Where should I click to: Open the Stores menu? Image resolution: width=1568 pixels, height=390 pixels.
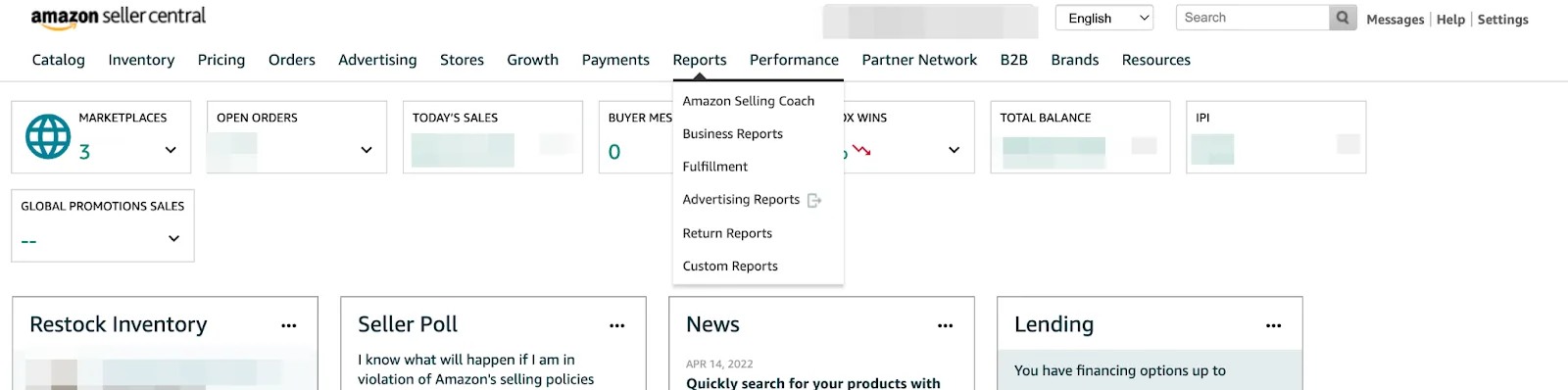pyautogui.click(x=462, y=60)
